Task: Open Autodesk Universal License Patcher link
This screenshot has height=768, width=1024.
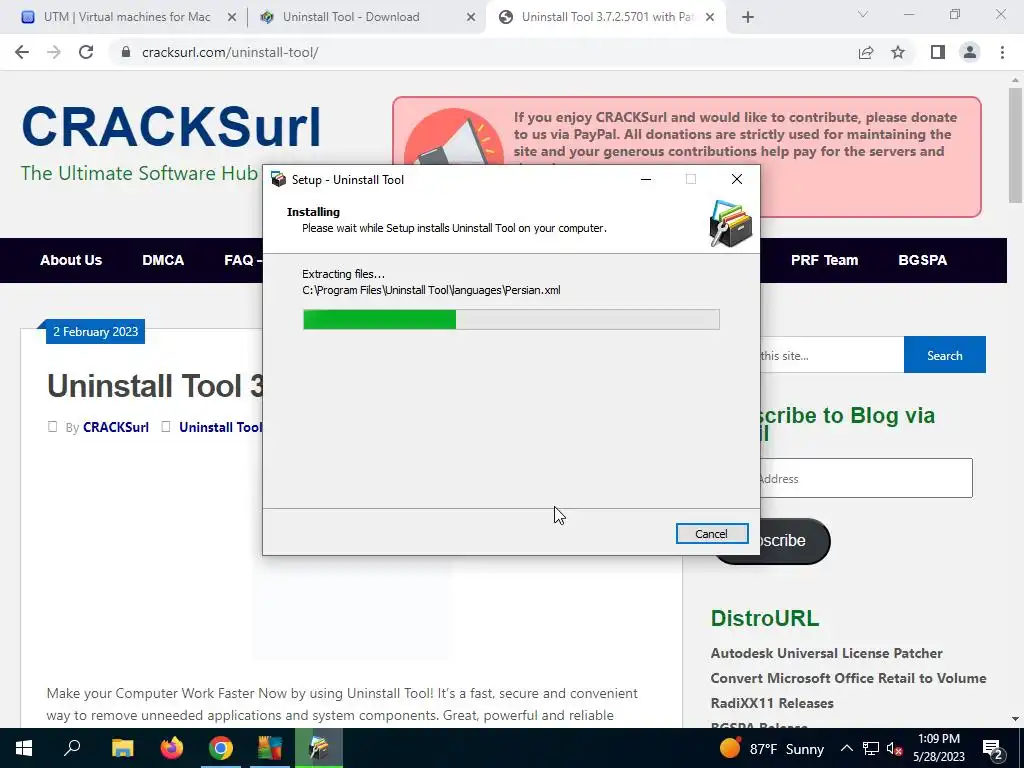Action: [826, 653]
